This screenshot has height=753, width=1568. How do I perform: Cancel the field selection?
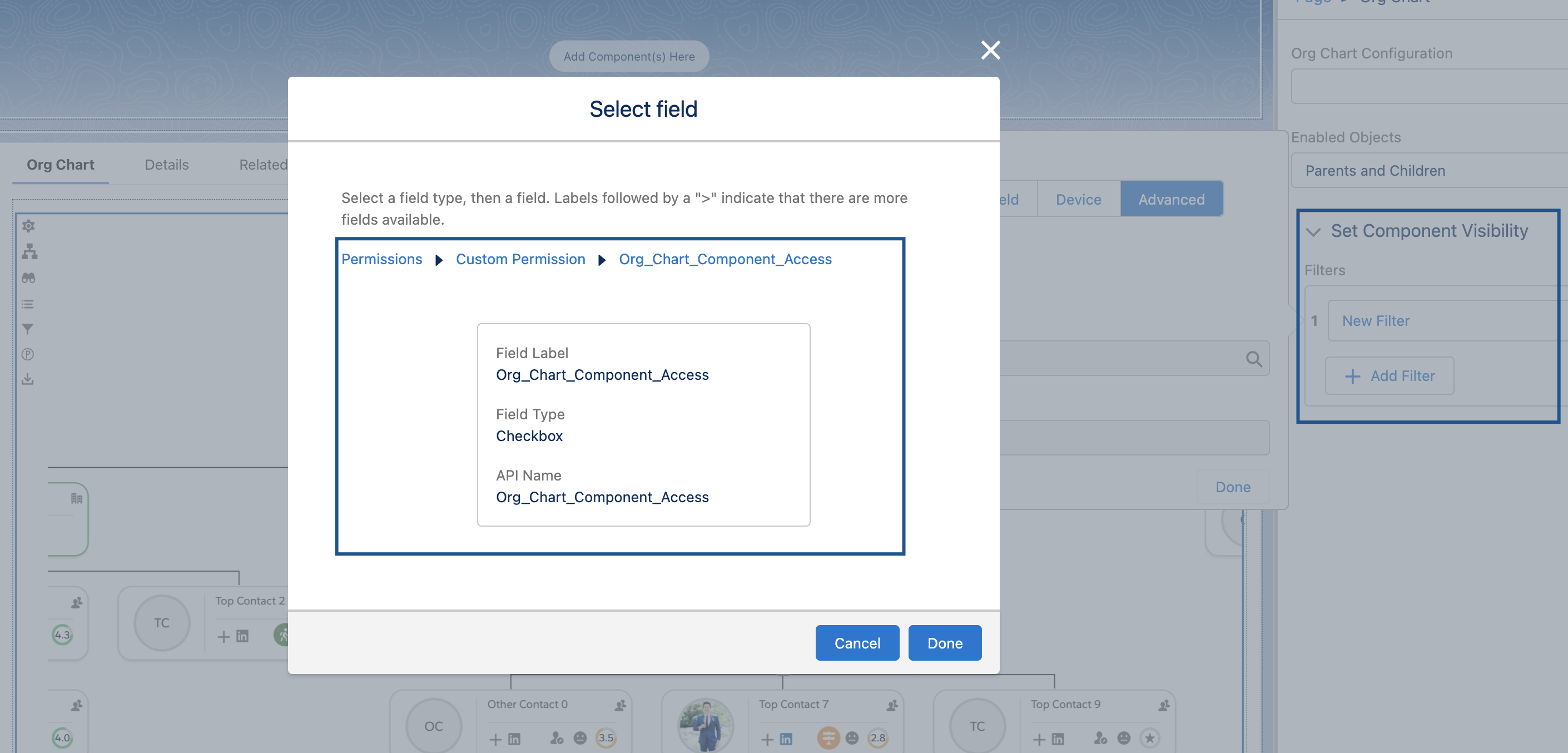pos(856,643)
